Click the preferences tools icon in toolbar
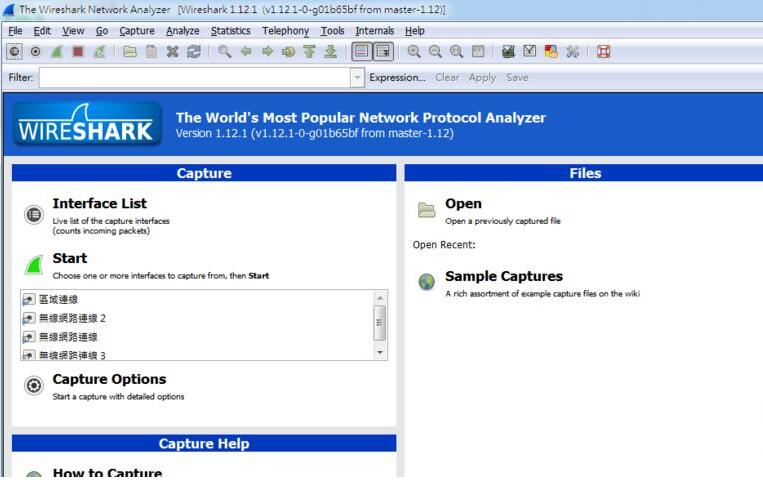Image resolution: width=763 pixels, height=480 pixels. (573, 52)
